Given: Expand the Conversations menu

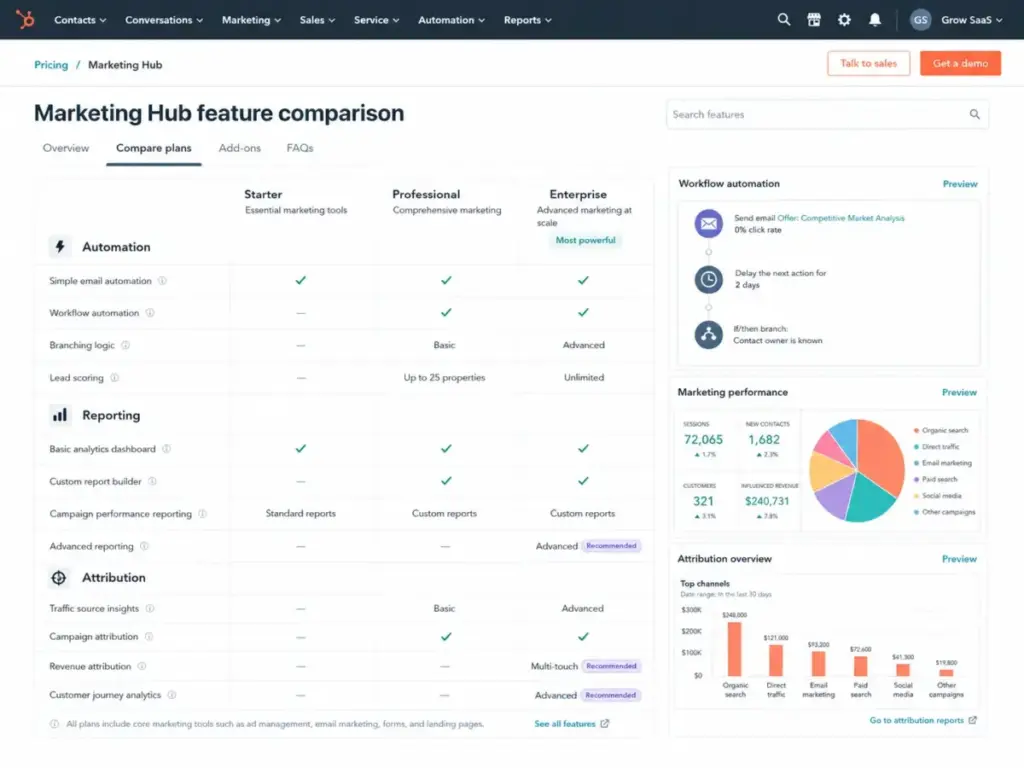Looking at the screenshot, I should (x=164, y=20).
